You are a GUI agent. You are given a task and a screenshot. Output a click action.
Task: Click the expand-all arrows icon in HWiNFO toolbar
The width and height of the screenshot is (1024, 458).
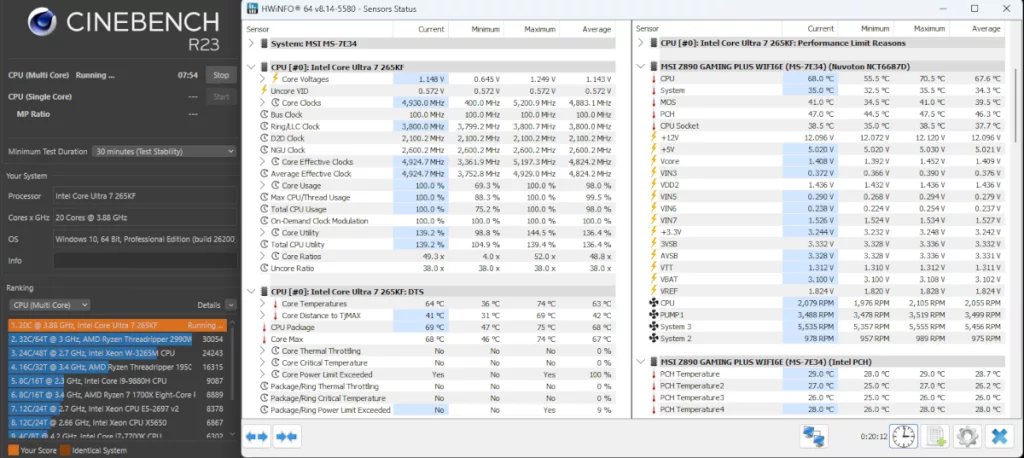coord(257,437)
